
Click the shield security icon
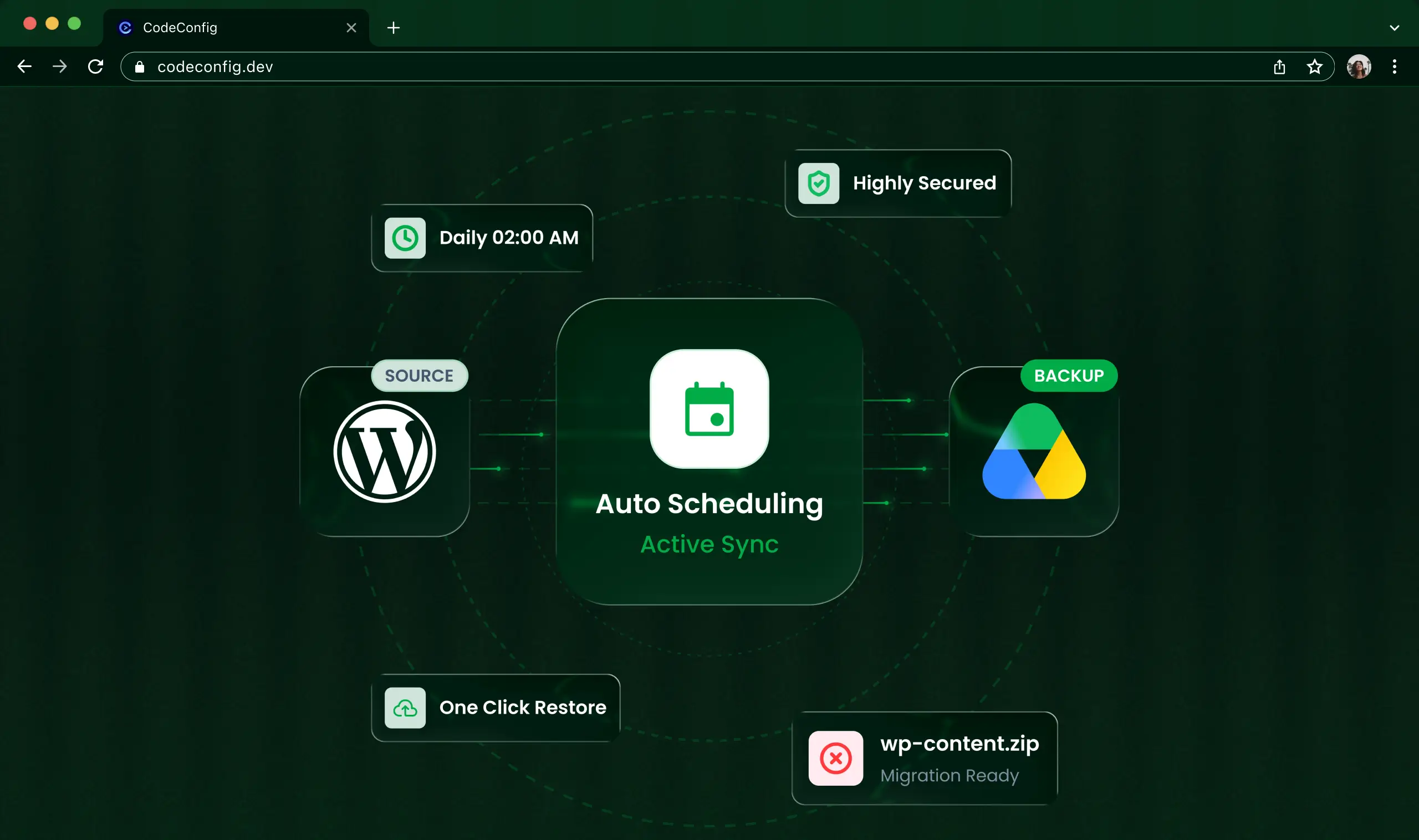[x=818, y=183]
